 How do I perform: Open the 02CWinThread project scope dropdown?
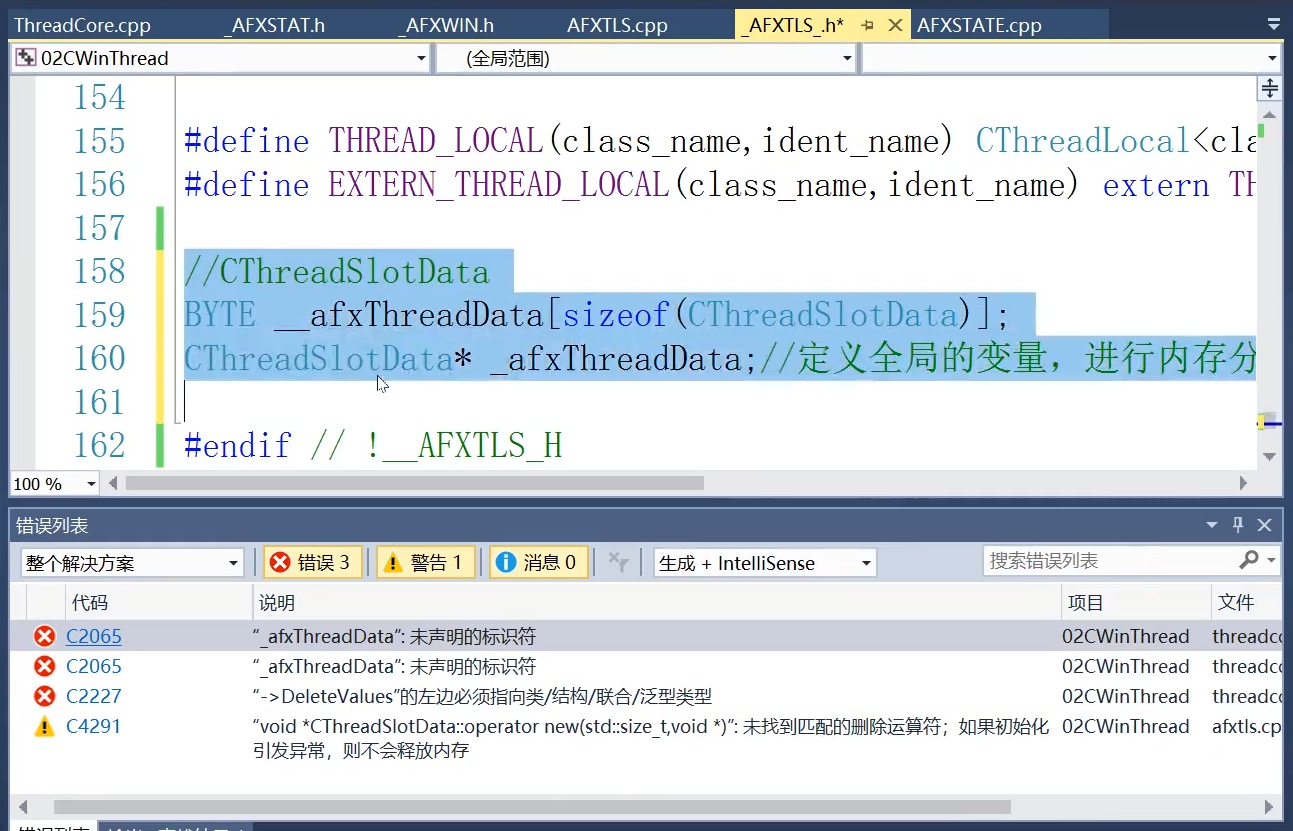[421, 59]
